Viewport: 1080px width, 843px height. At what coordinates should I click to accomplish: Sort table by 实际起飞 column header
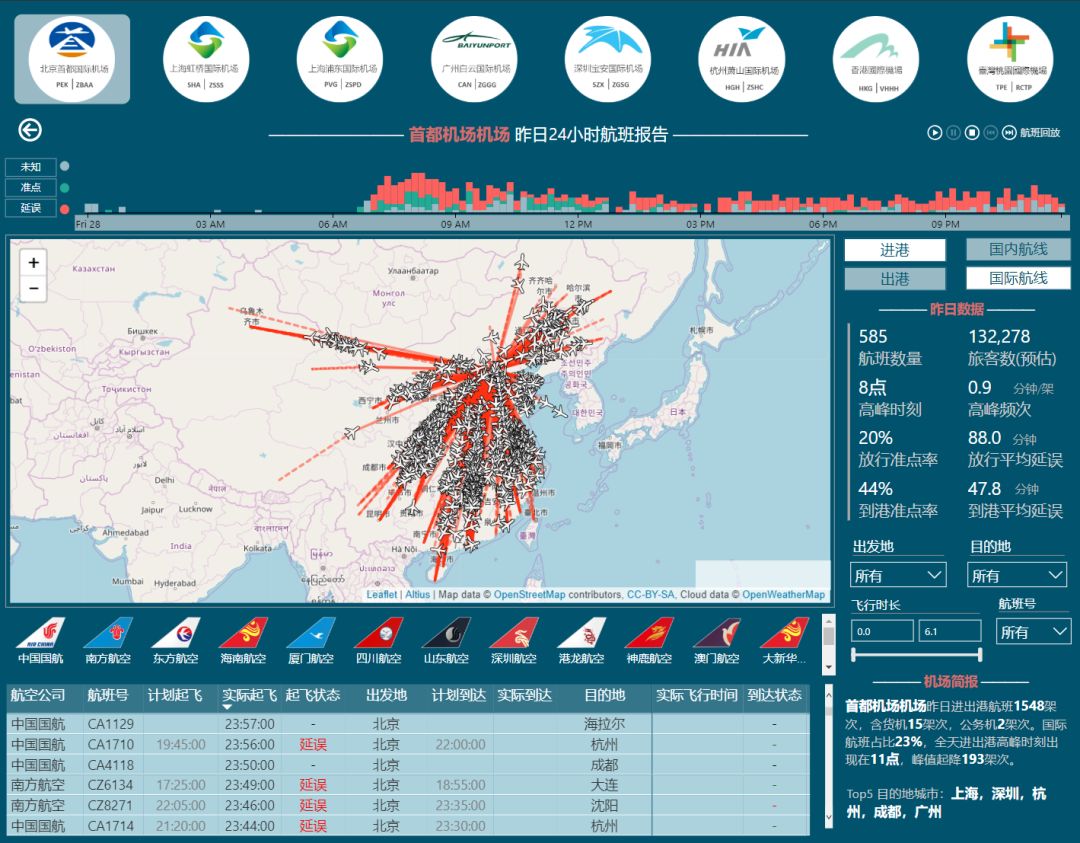click(x=248, y=695)
